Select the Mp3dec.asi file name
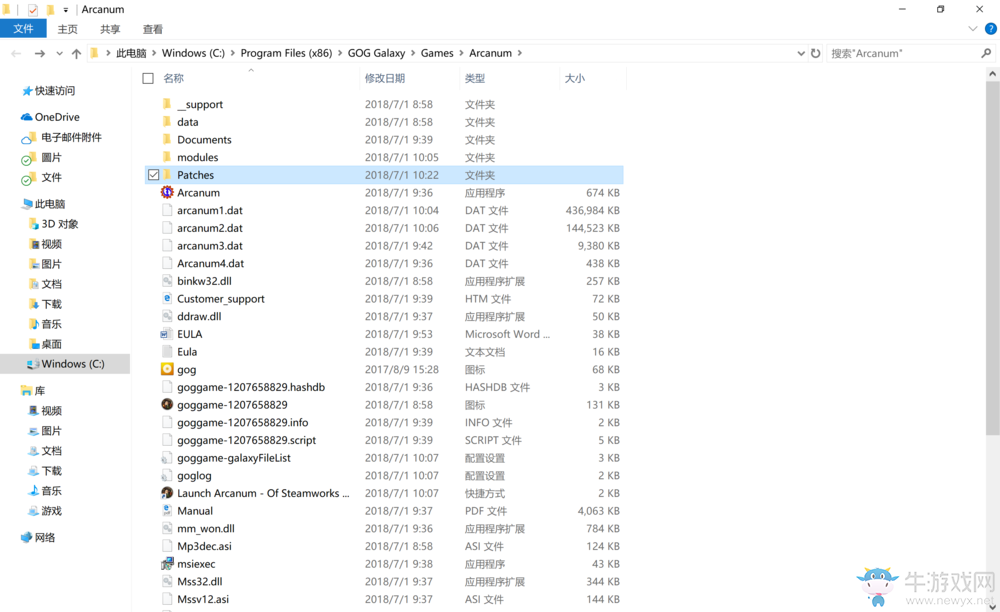This screenshot has width=1000, height=612. pos(204,546)
